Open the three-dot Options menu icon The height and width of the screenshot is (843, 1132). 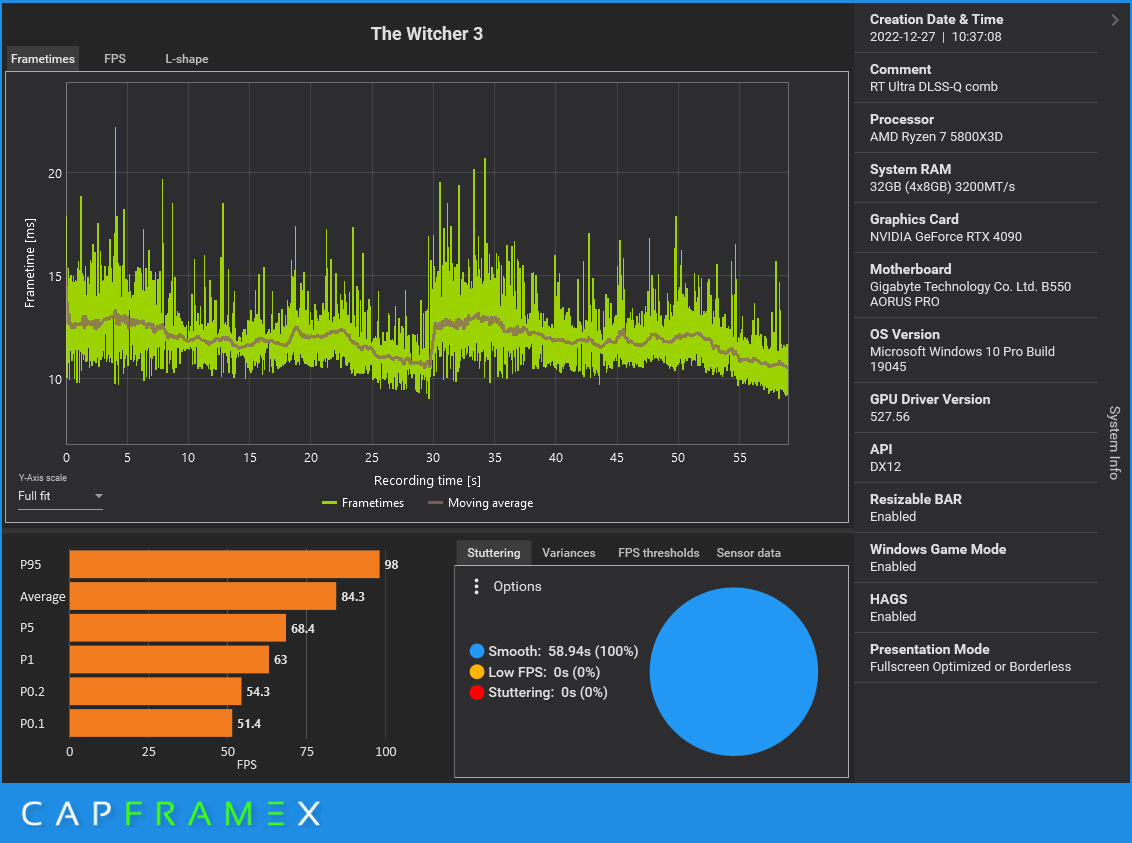click(x=476, y=586)
